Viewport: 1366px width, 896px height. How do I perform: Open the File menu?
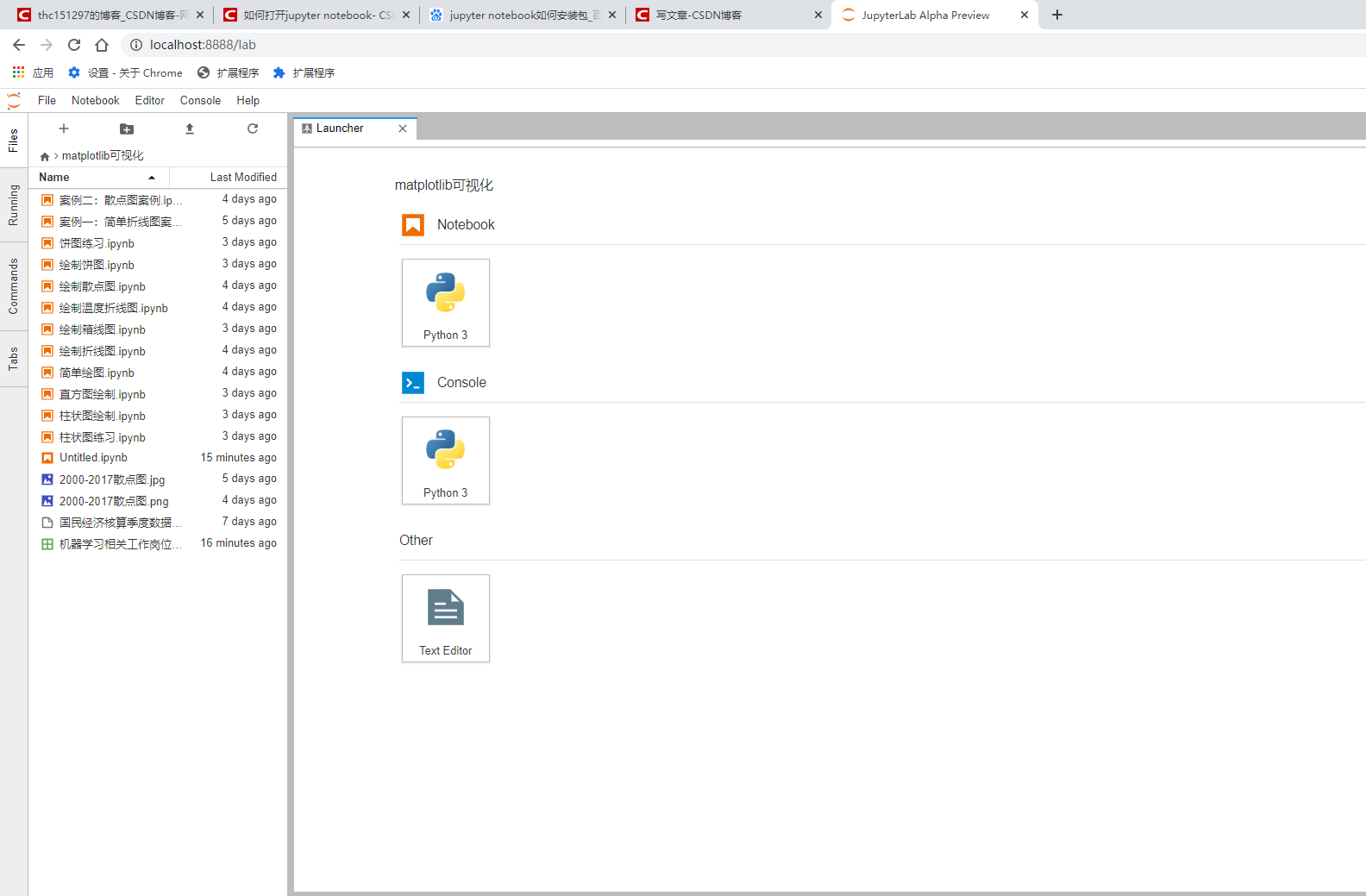pos(47,100)
